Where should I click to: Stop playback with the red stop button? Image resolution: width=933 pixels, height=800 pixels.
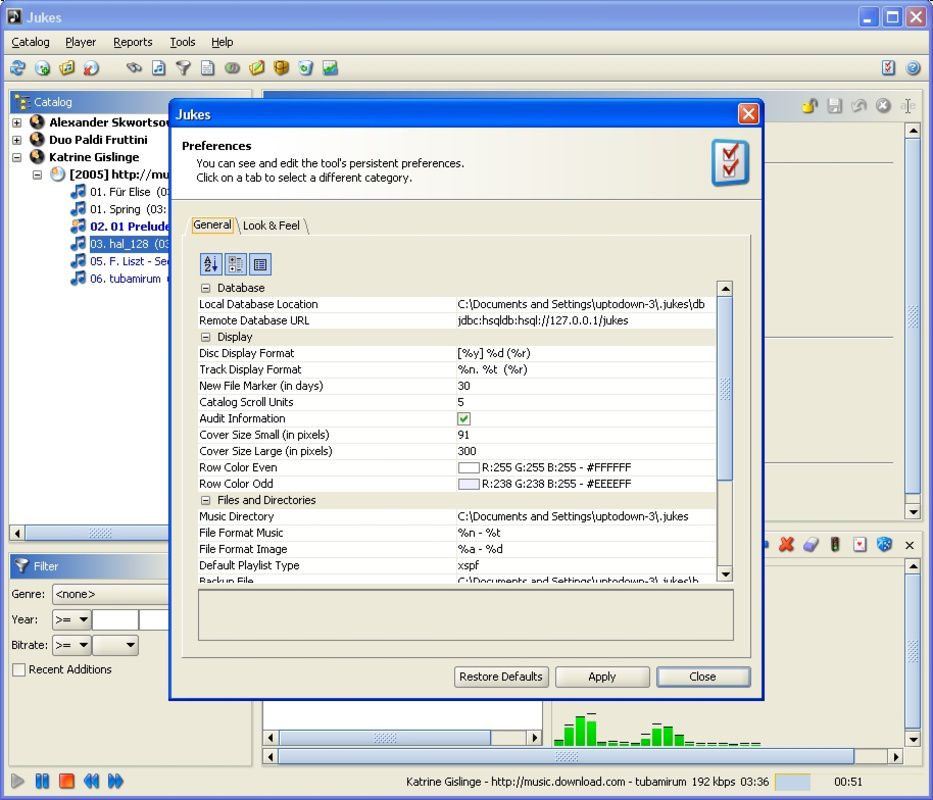(x=67, y=781)
